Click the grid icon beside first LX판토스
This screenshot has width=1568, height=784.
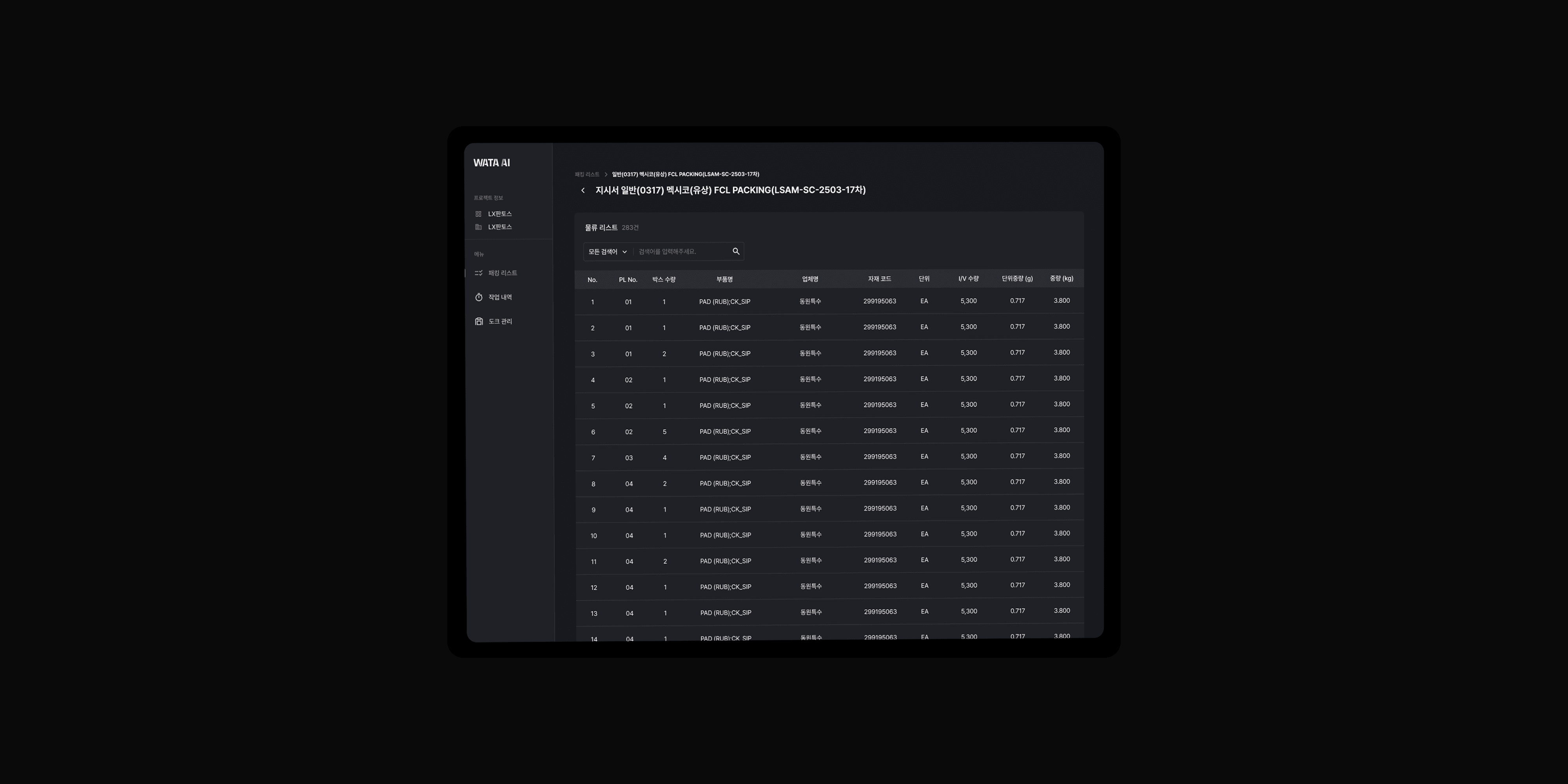(x=478, y=214)
